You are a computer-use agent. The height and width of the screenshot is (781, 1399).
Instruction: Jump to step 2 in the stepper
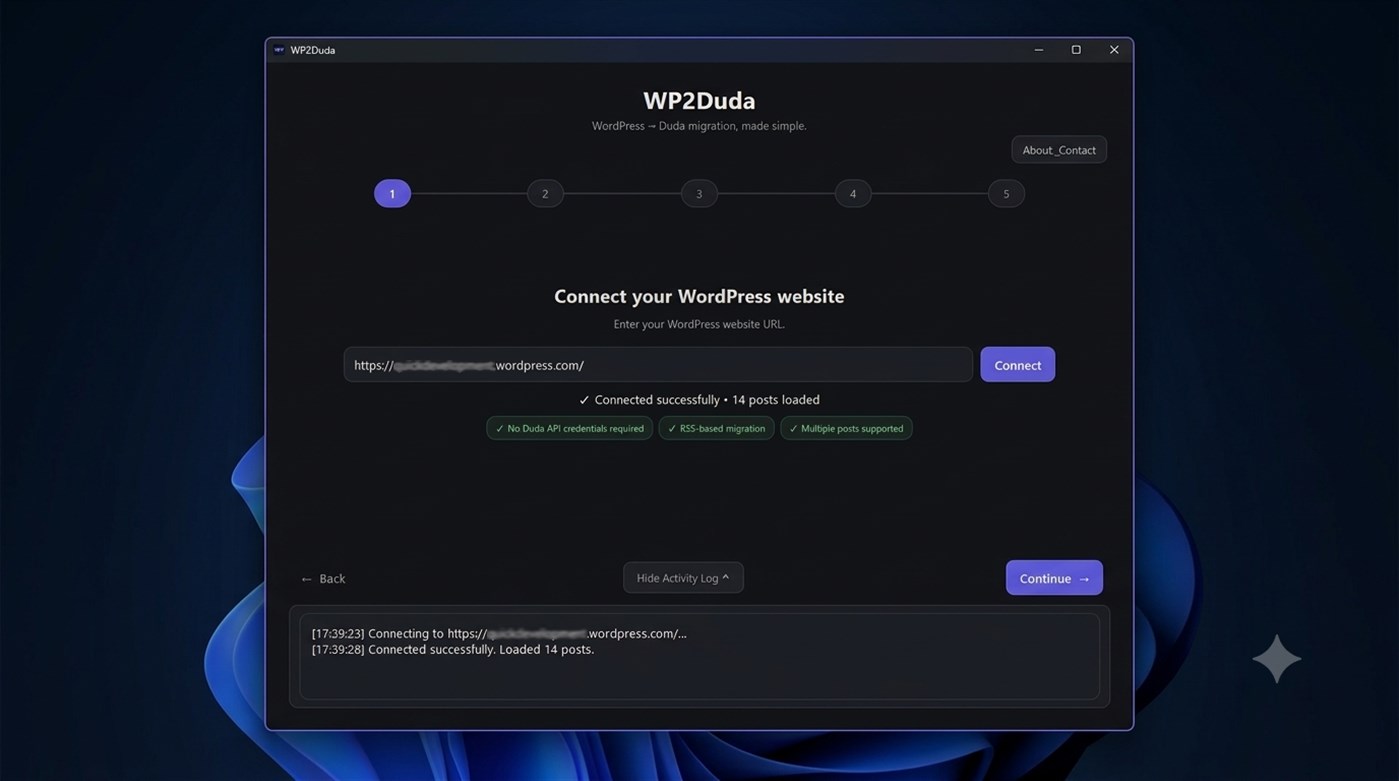[x=545, y=194]
